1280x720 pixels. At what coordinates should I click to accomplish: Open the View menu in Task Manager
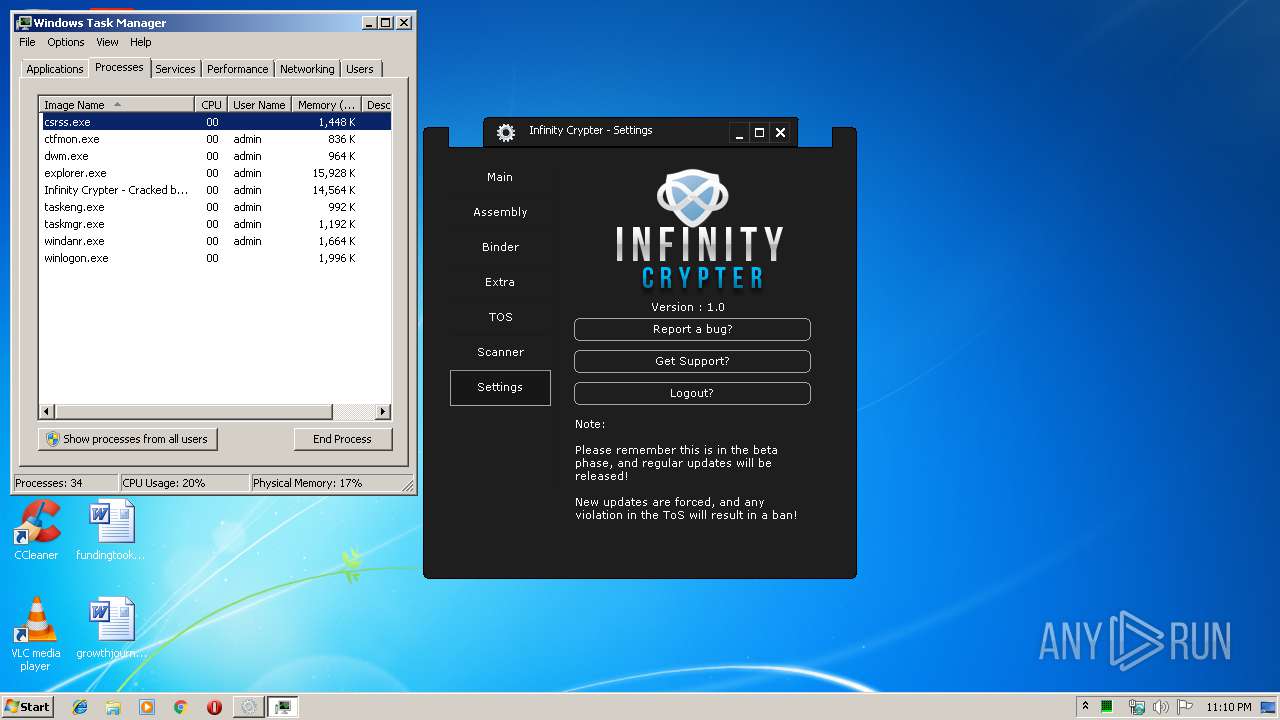pos(107,42)
